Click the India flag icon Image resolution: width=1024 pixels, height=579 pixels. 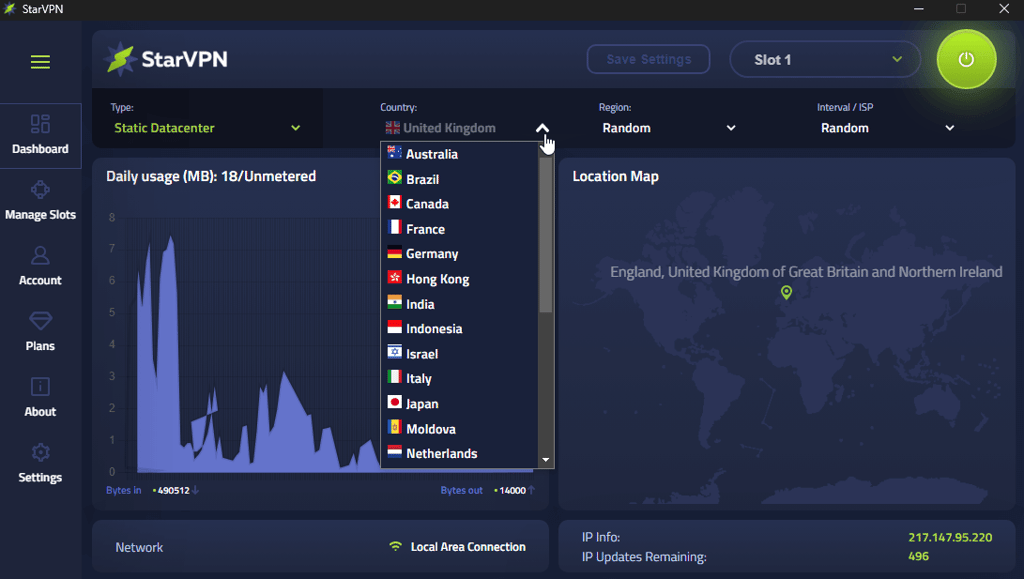[394, 302]
